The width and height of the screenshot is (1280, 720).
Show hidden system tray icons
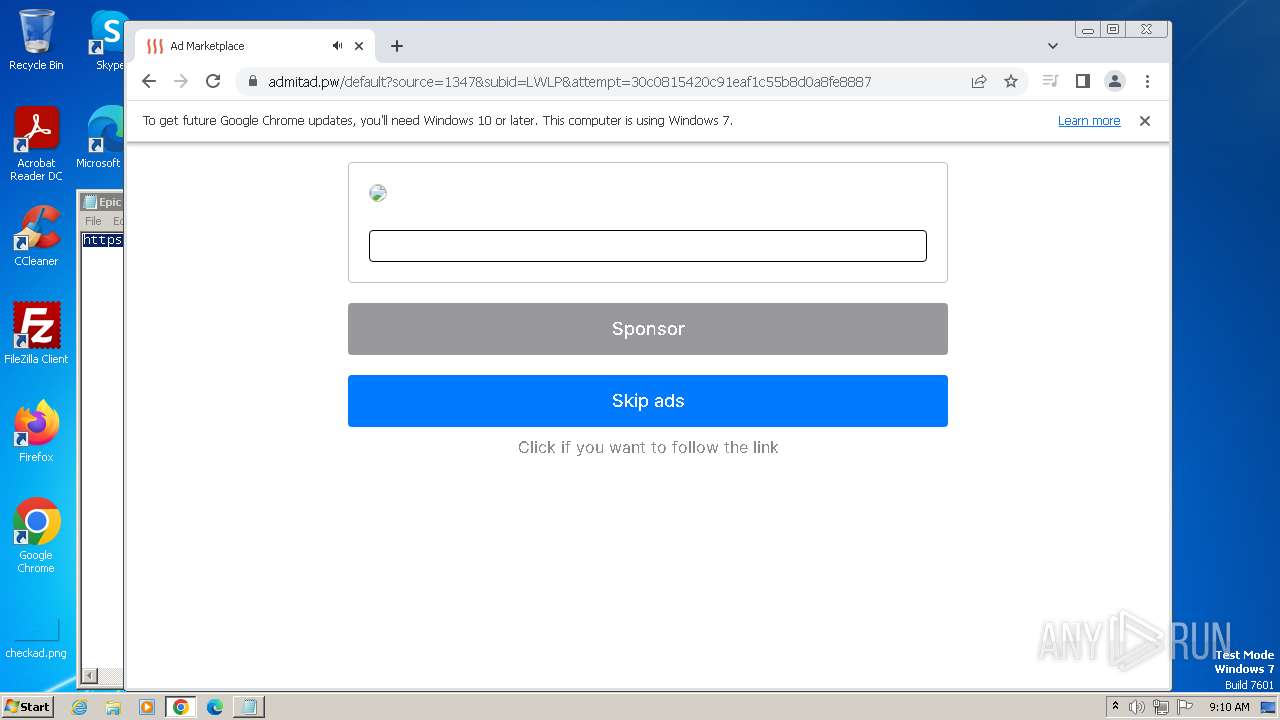coord(1115,707)
